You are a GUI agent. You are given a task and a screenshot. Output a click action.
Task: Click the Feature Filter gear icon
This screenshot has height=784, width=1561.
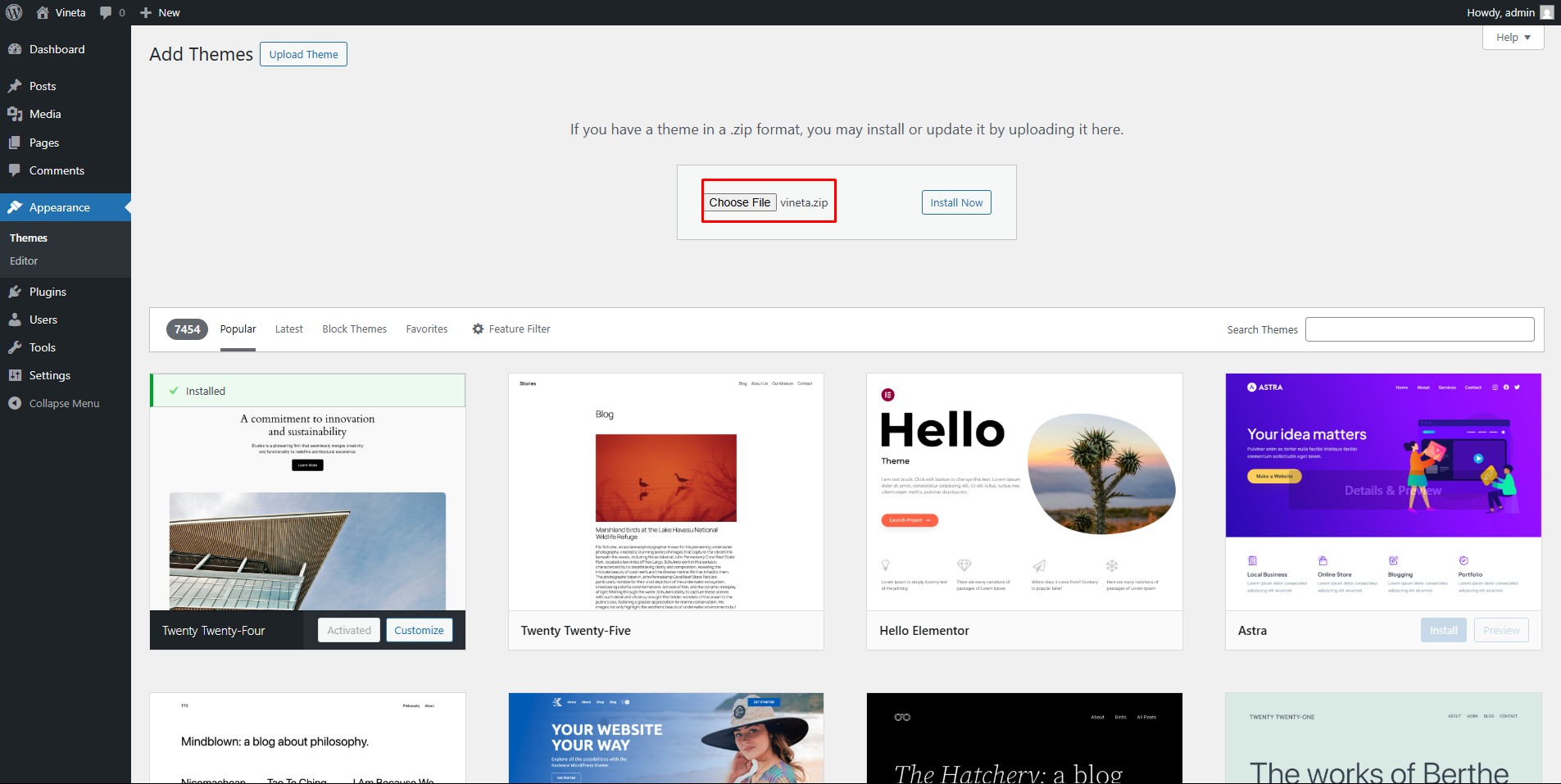pyautogui.click(x=478, y=329)
